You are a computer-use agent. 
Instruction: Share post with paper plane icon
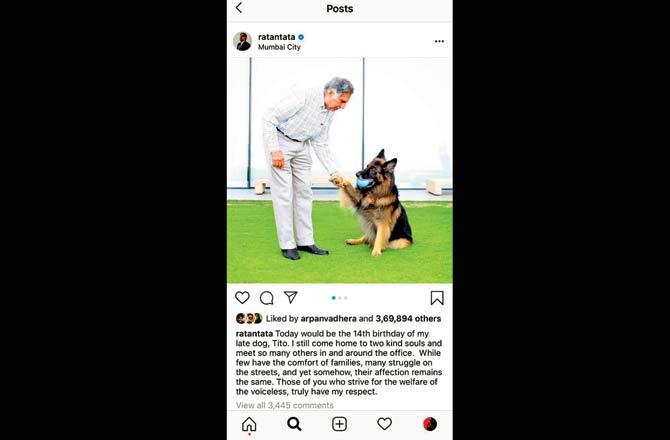(291, 297)
